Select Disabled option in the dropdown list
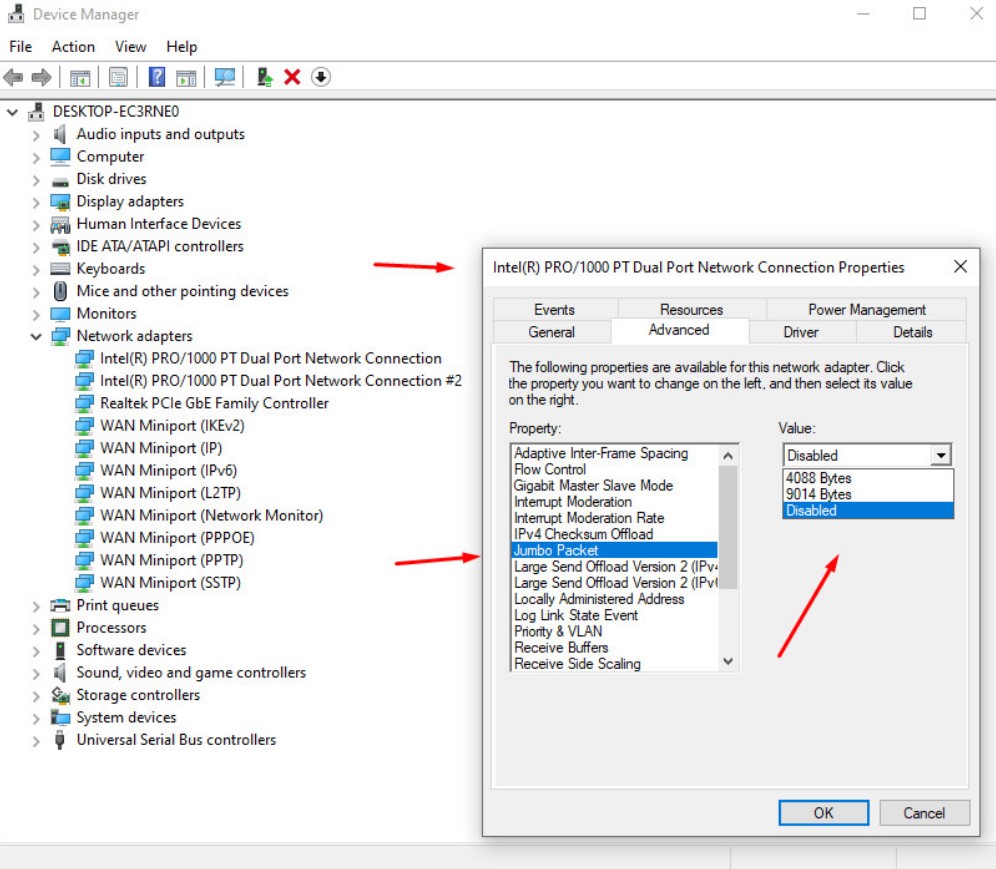 coord(868,511)
